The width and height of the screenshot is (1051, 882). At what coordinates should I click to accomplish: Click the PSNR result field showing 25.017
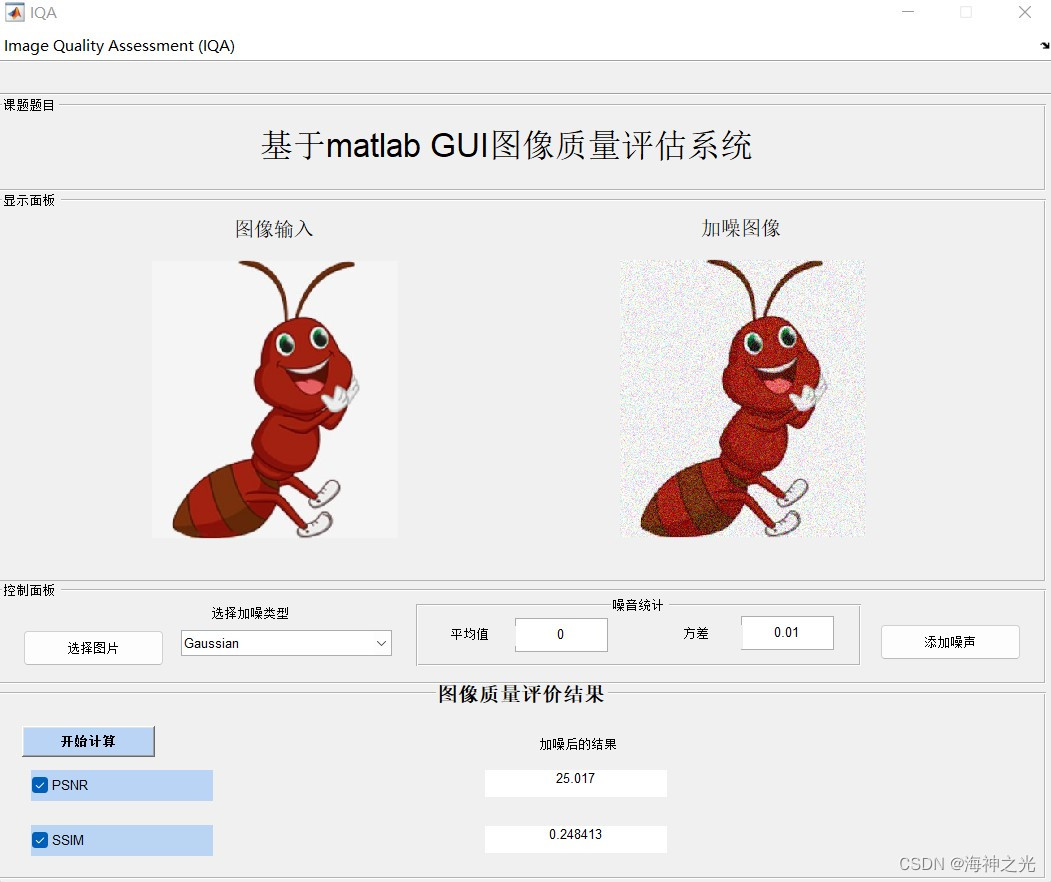point(575,783)
